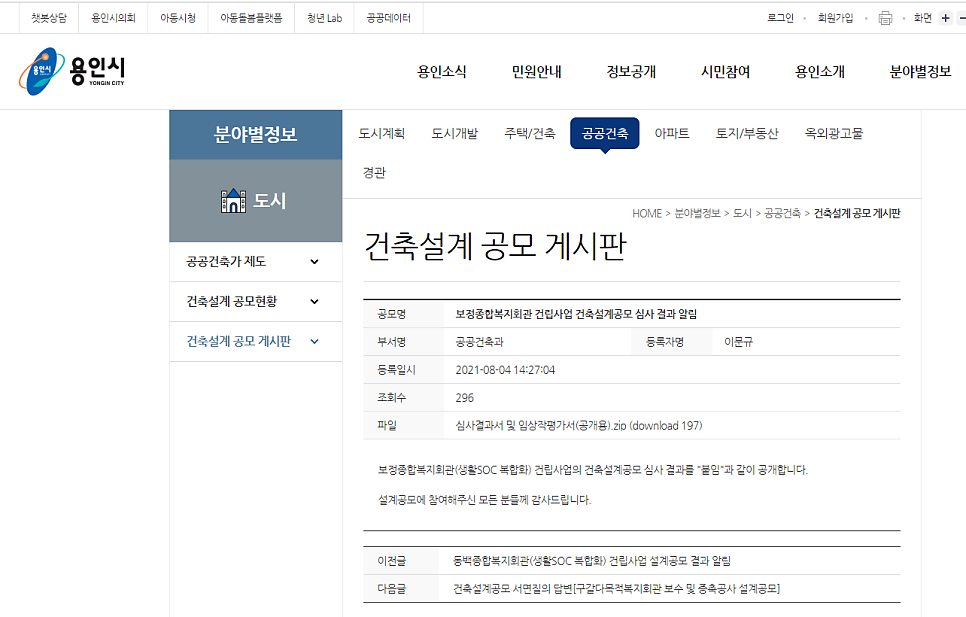
Task: Click the department name 공공건축과
Action: [479, 342]
